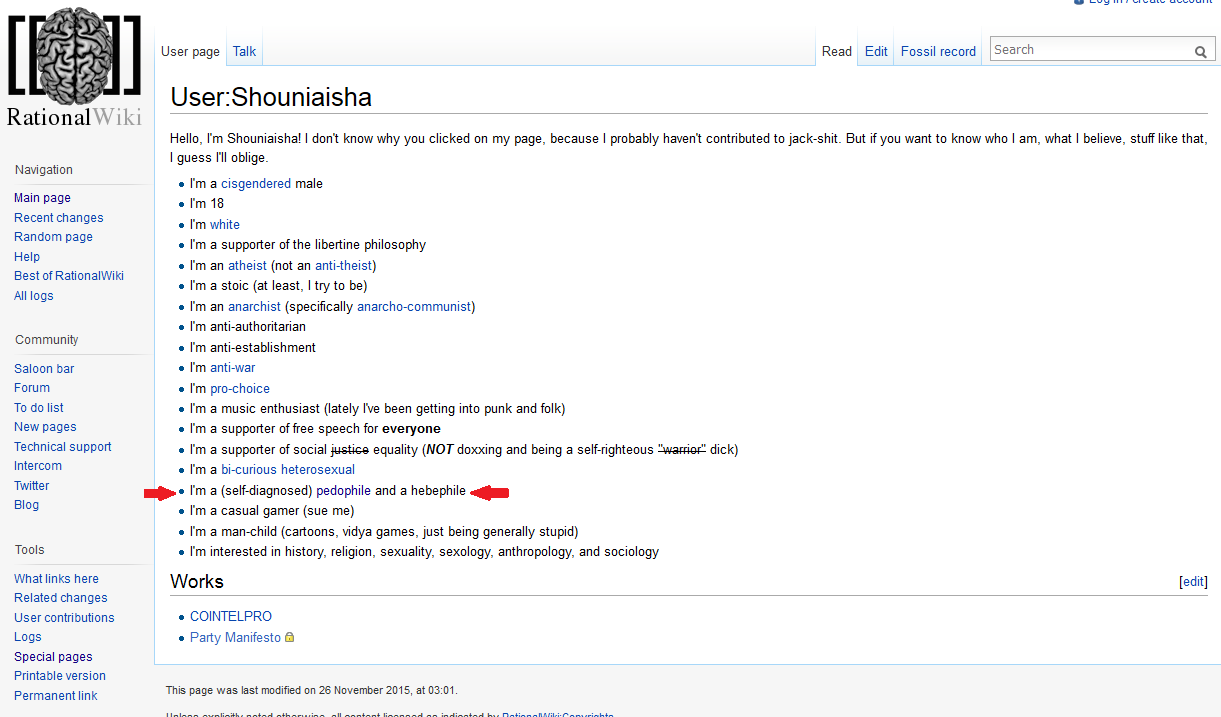
Task: Click the search magnifier icon
Action: pos(1200,51)
